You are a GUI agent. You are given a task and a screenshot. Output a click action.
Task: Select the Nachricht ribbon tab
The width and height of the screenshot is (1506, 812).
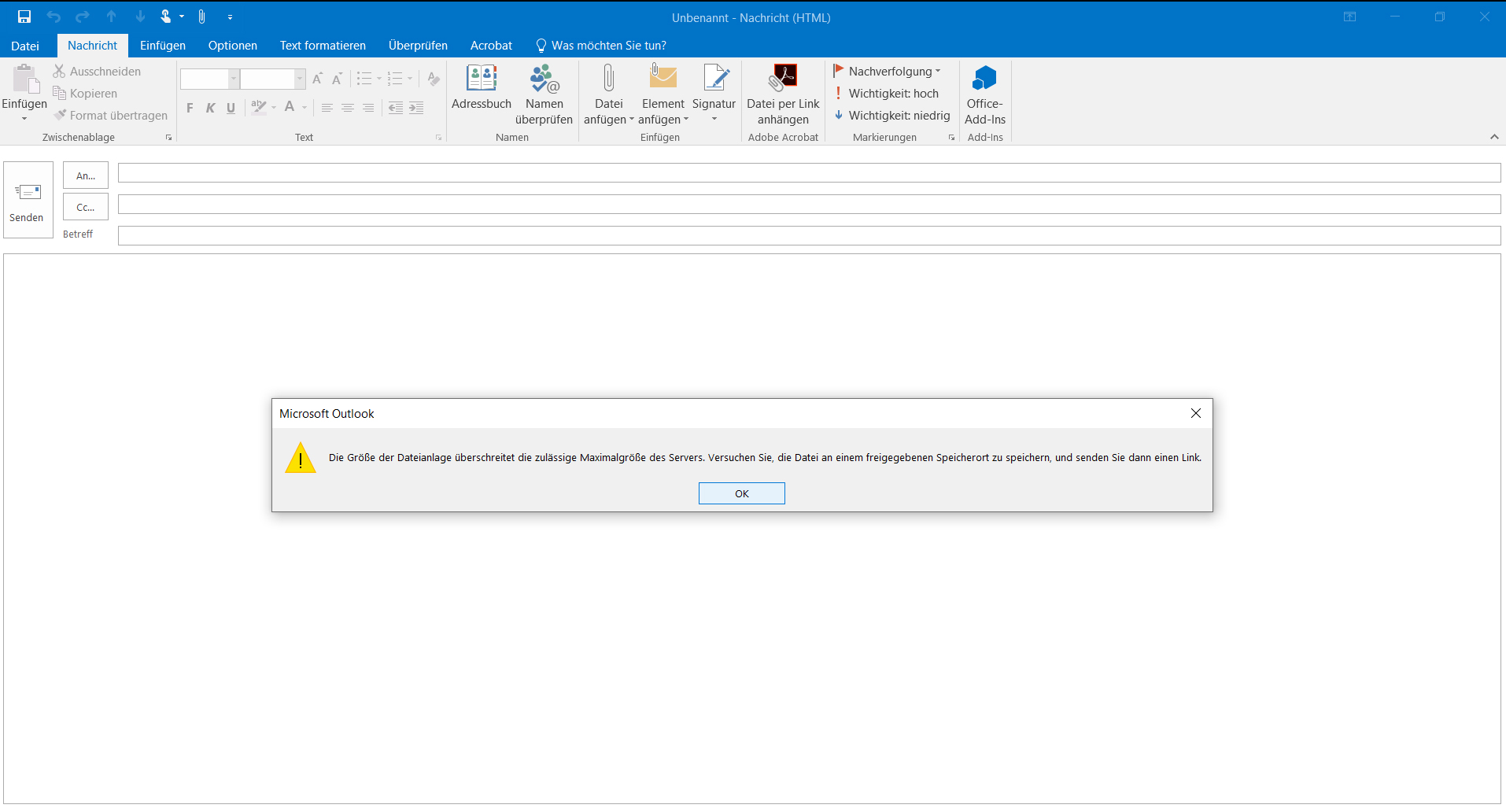tap(92, 46)
